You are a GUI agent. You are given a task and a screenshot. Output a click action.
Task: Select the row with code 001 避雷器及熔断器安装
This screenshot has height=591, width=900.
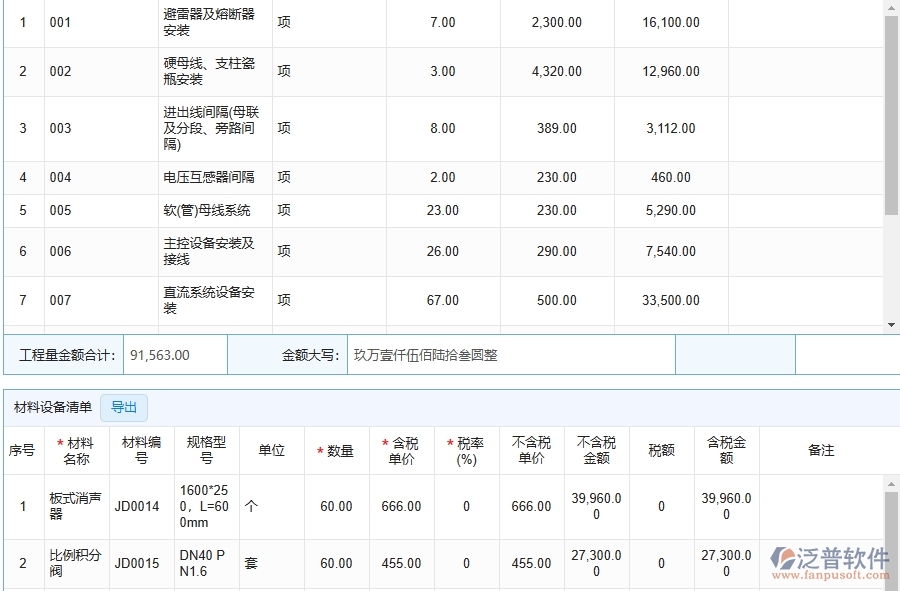pyautogui.click(x=60, y=23)
